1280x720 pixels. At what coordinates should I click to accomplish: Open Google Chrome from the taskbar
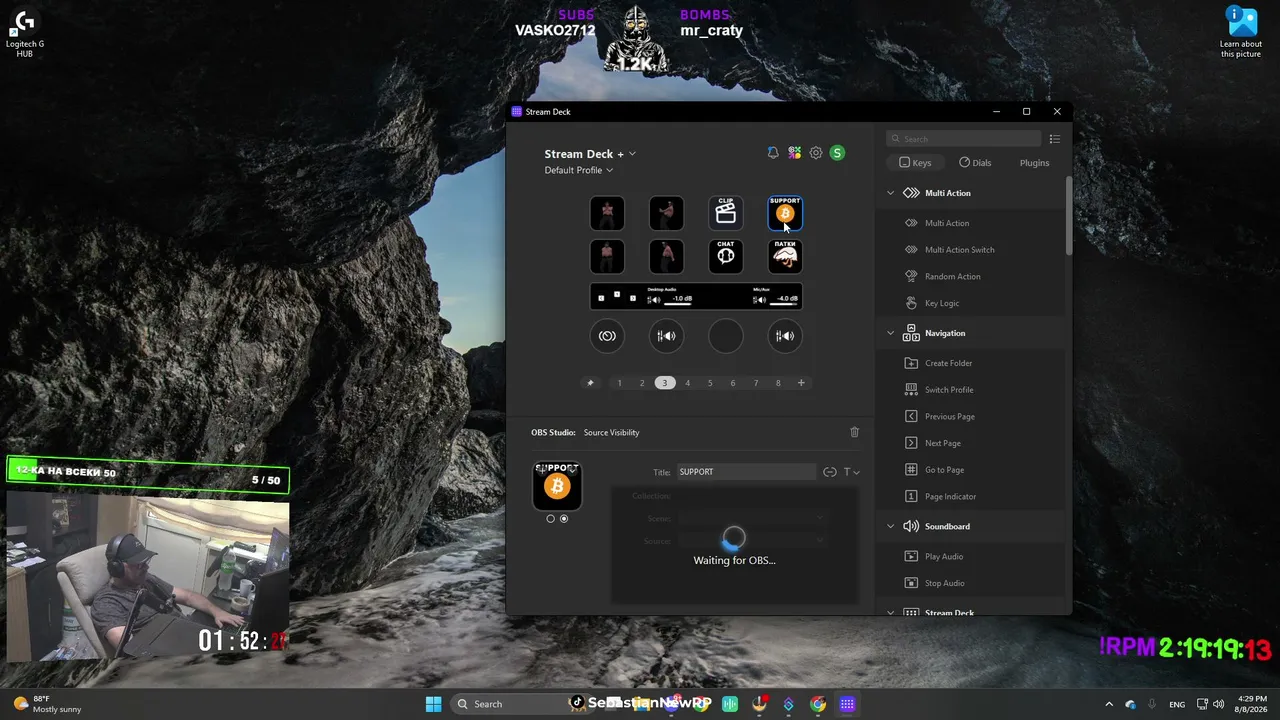[x=818, y=704]
